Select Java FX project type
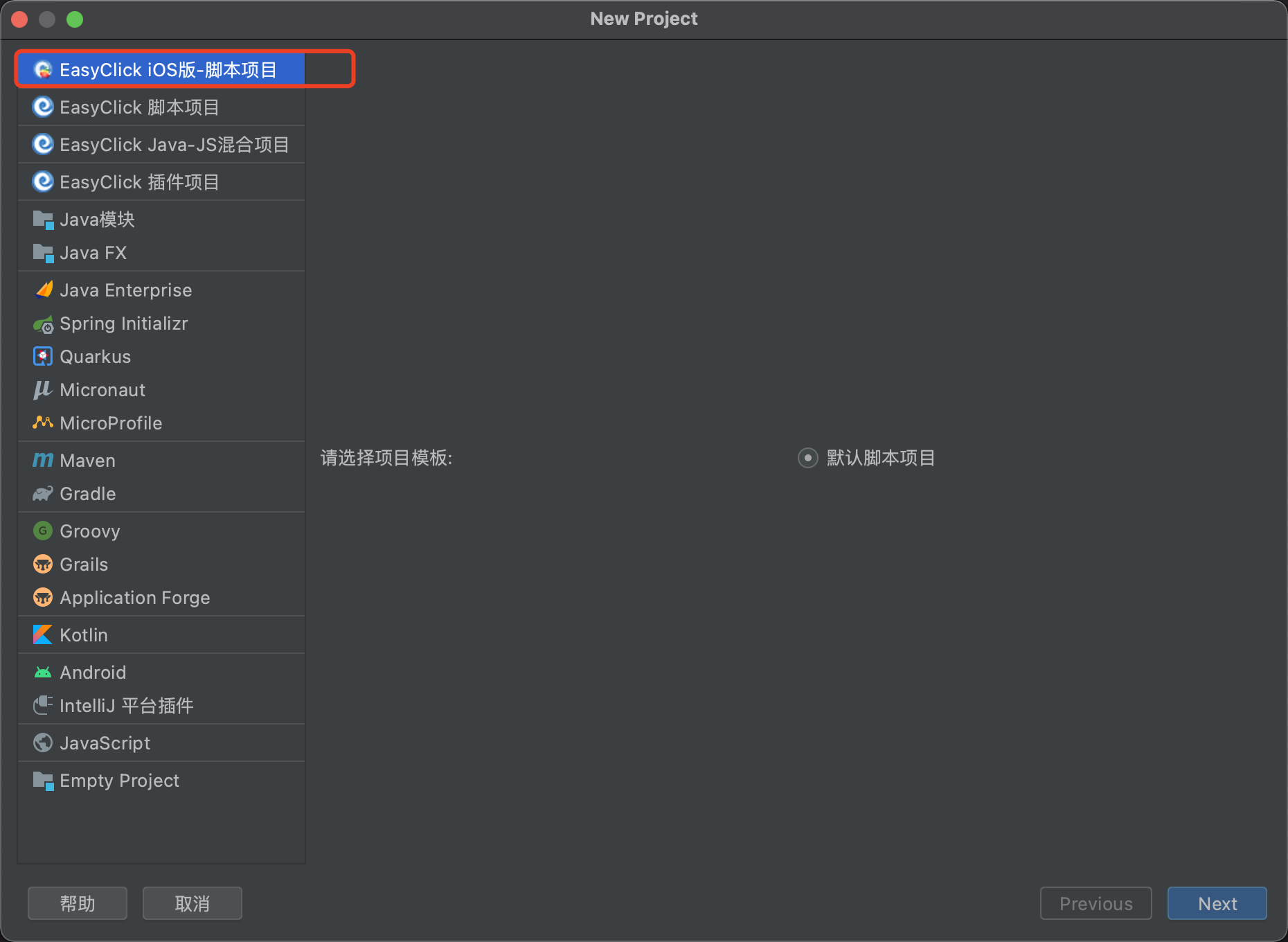 [x=161, y=253]
